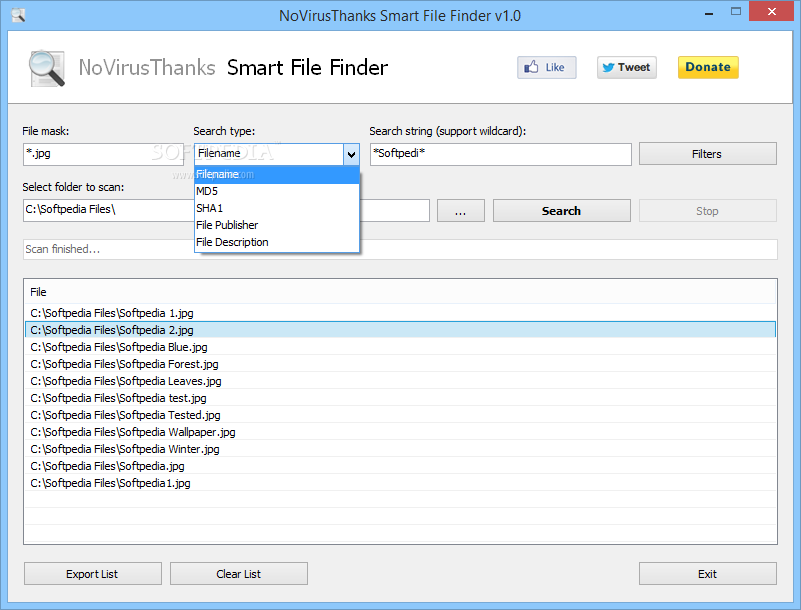Viewport: 801px width, 610px height.
Task: Select result row Softpedia Winter.jpg
Action: (400, 449)
